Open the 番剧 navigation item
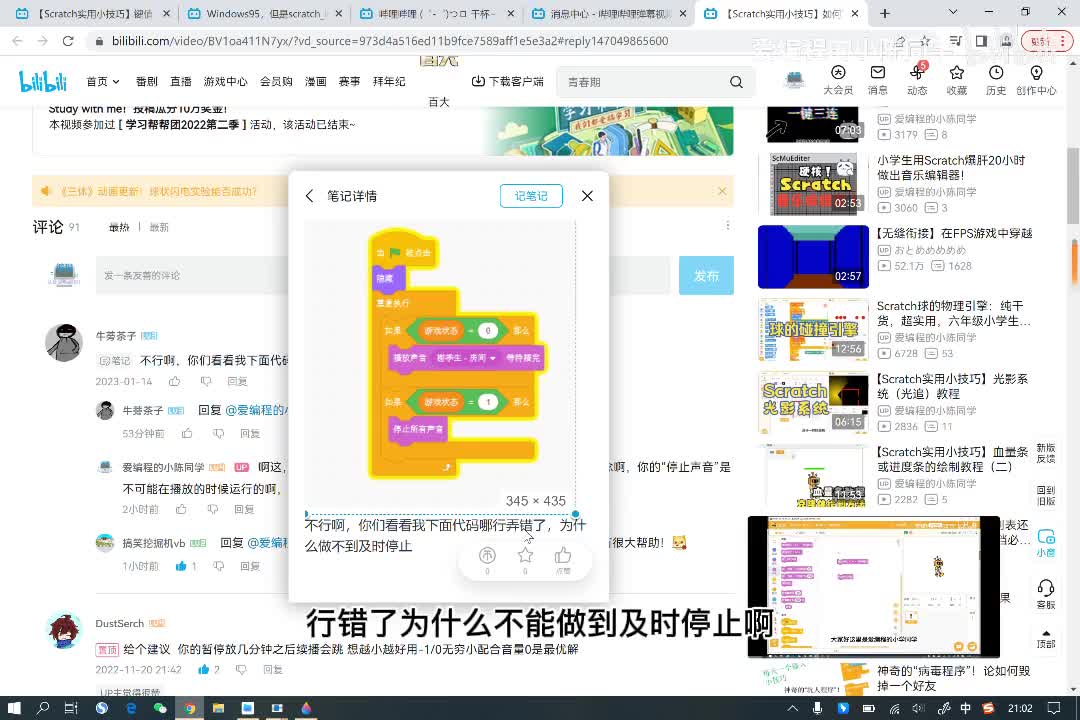The width and height of the screenshot is (1080, 720). click(147, 81)
